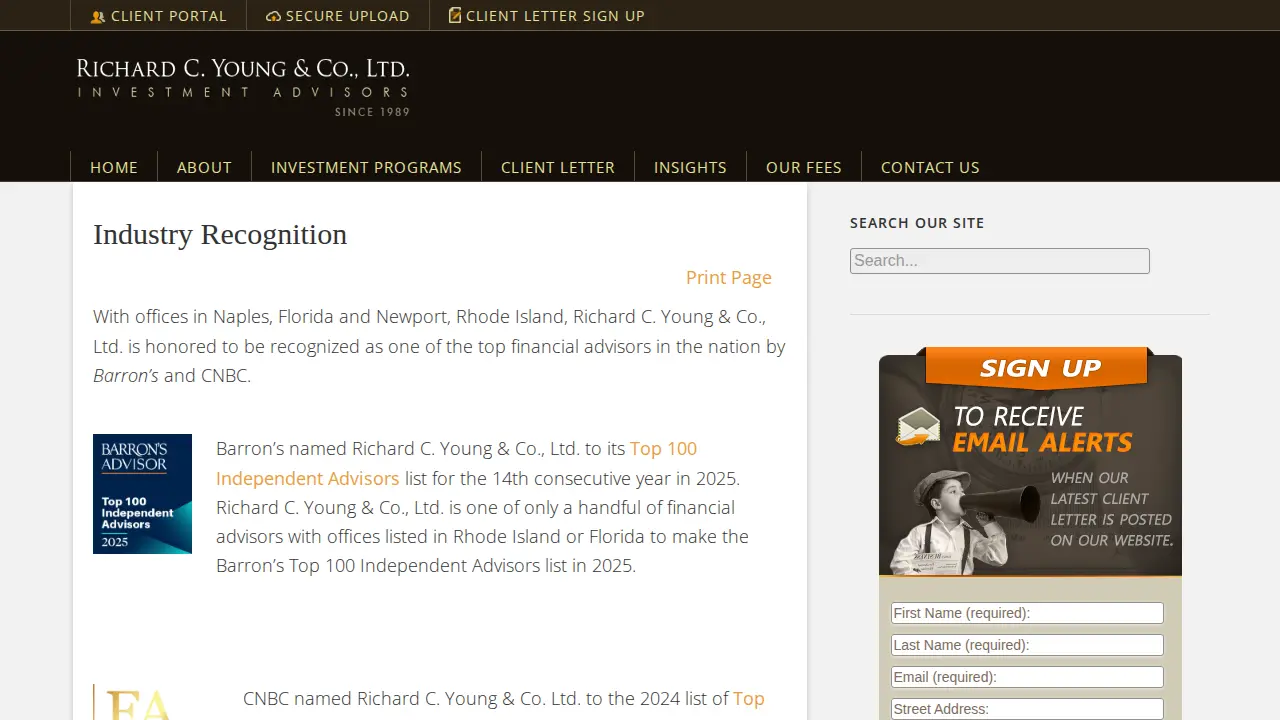The height and width of the screenshot is (720, 1280).
Task: Click the Industry Recognition heading
Action: coord(220,234)
